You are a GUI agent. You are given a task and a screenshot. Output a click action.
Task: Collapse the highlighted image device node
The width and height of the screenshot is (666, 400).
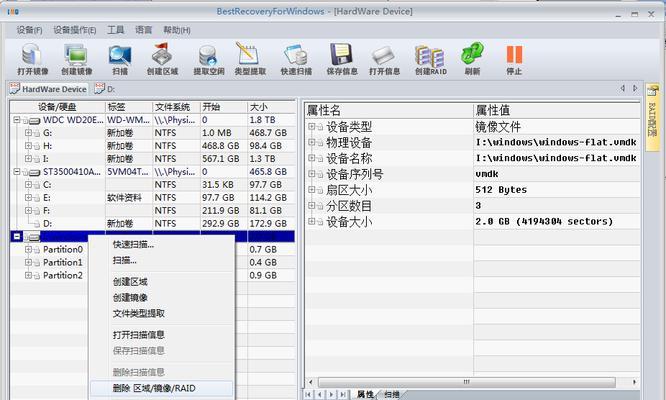[17, 236]
